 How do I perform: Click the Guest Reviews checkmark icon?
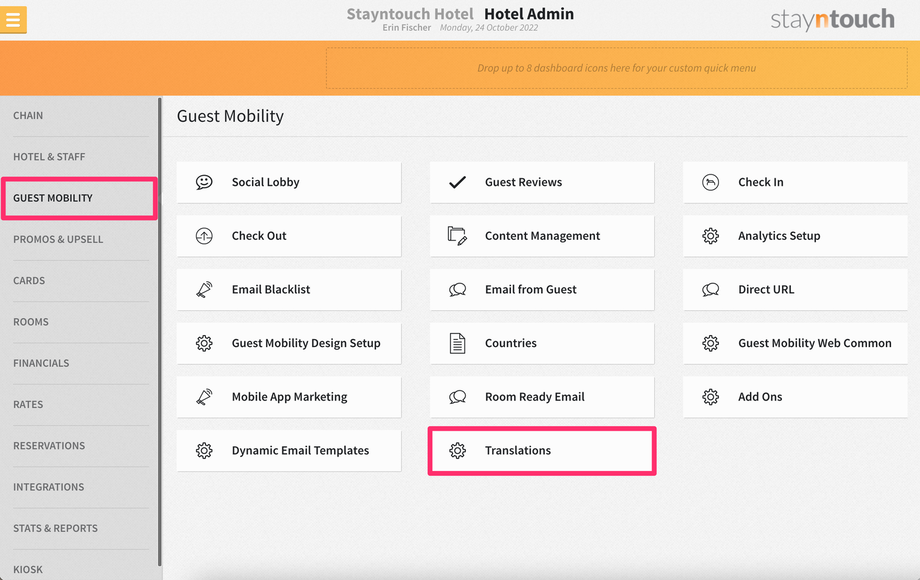pyautogui.click(x=458, y=182)
